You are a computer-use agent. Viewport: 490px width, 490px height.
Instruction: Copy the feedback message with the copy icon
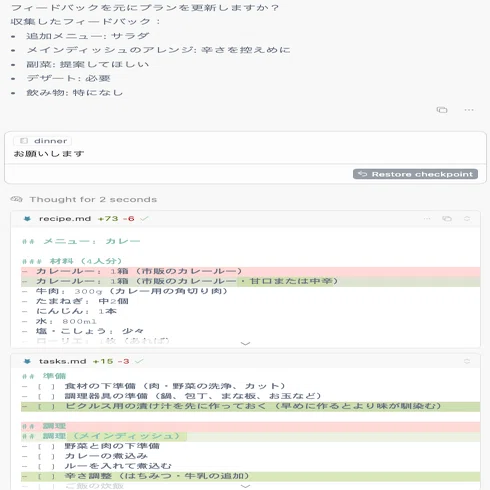click(x=442, y=110)
